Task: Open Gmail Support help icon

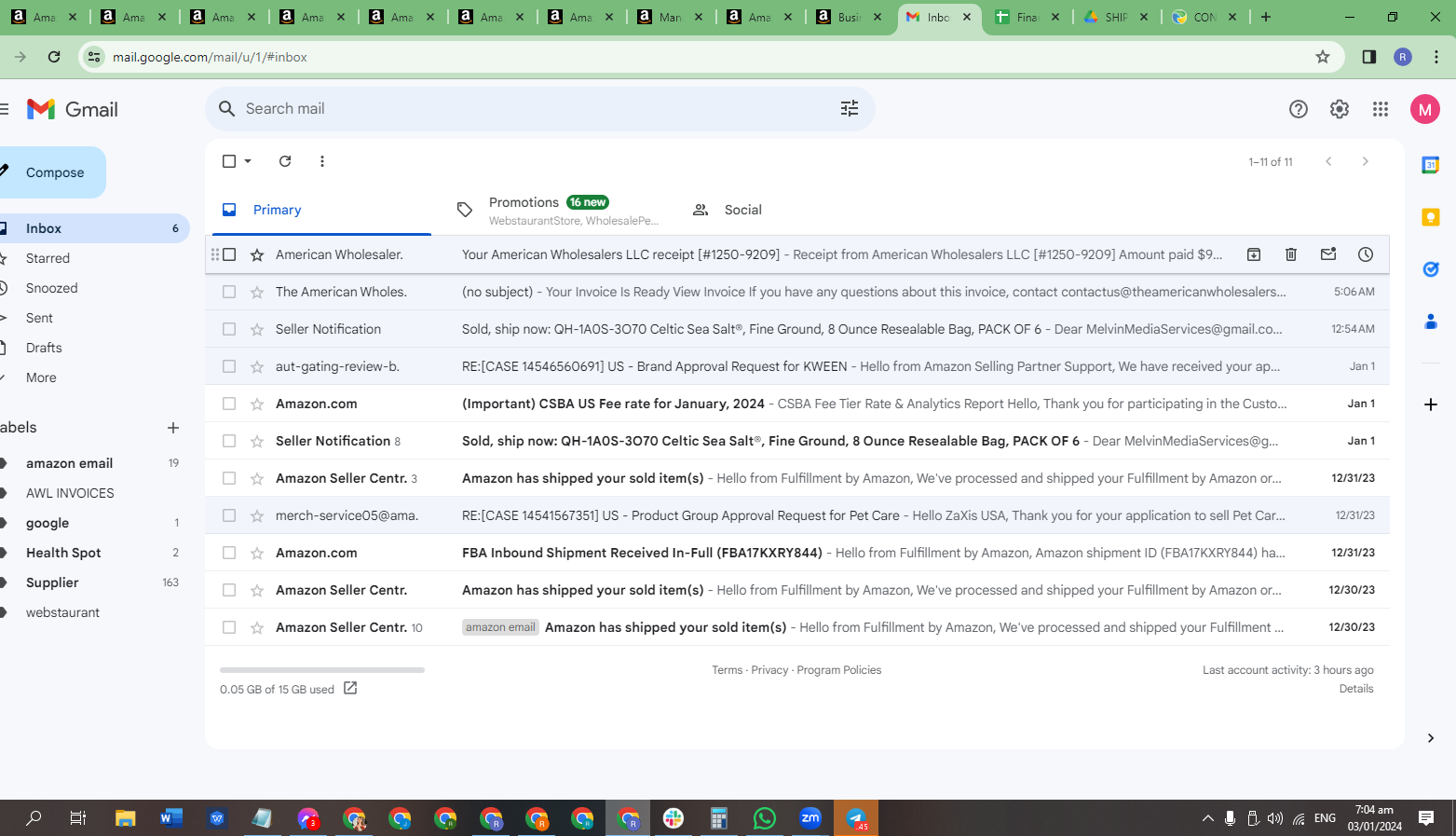Action: 1299,109
